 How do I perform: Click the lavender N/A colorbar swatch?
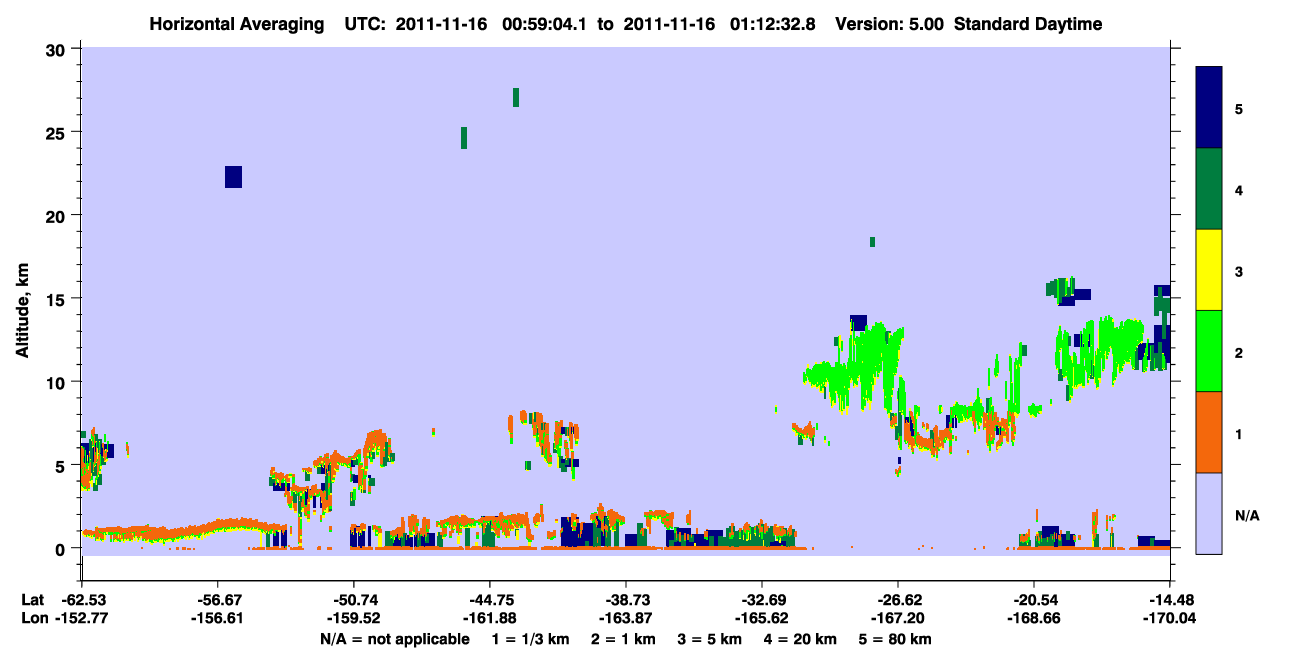tap(1209, 513)
